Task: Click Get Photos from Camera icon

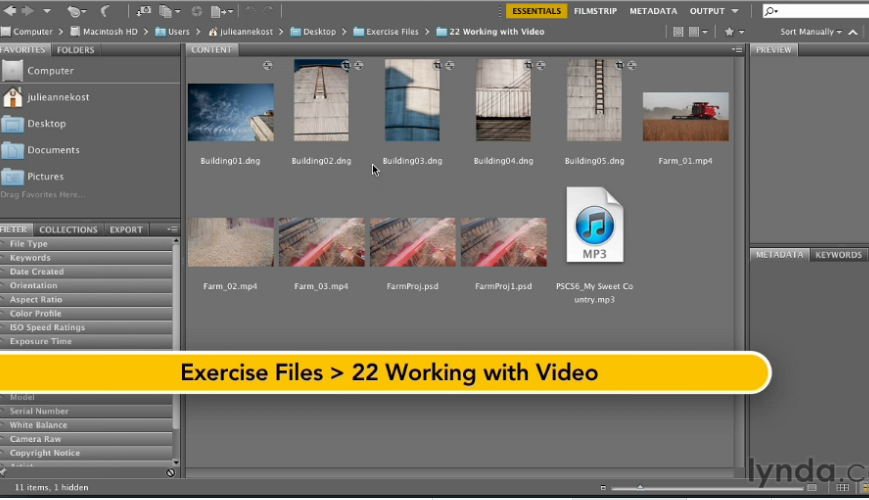Action: 144,11
